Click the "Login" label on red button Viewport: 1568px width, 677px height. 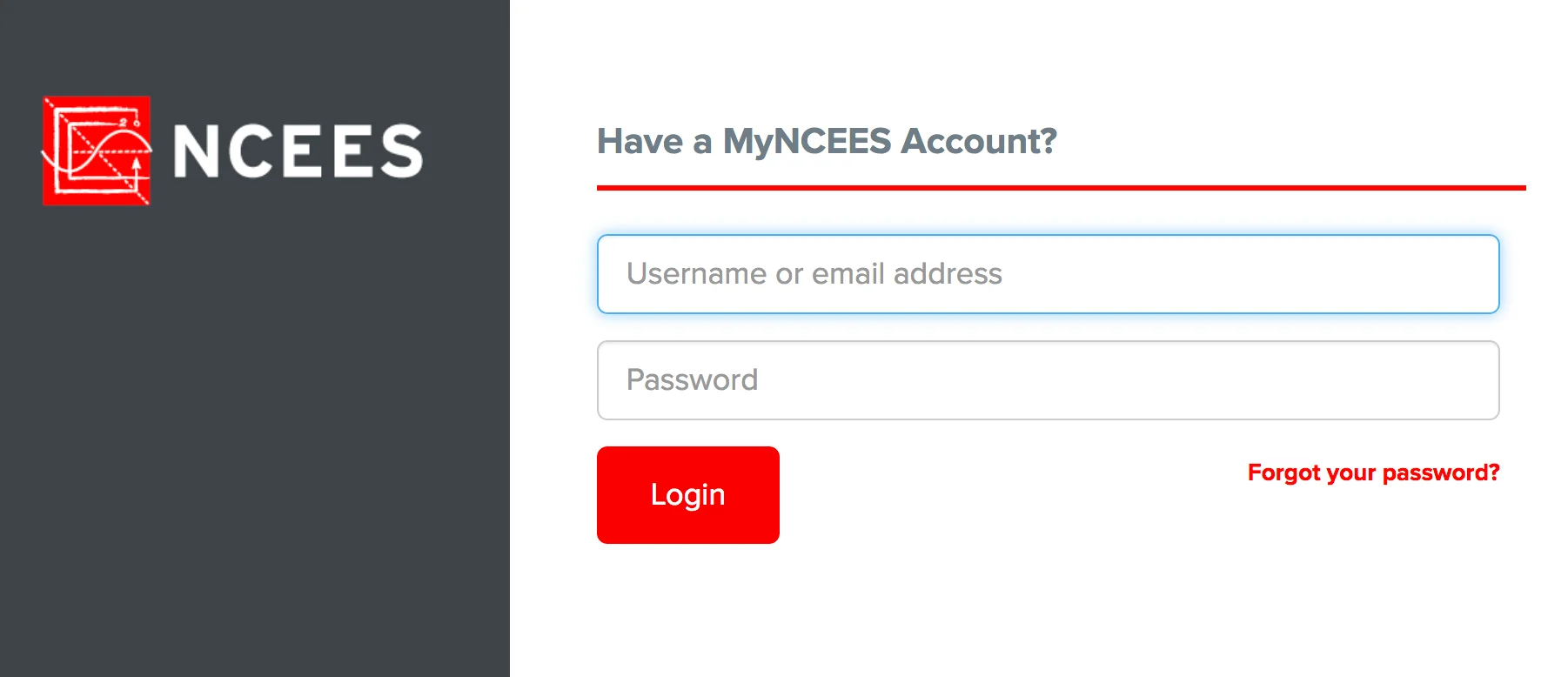(x=687, y=494)
